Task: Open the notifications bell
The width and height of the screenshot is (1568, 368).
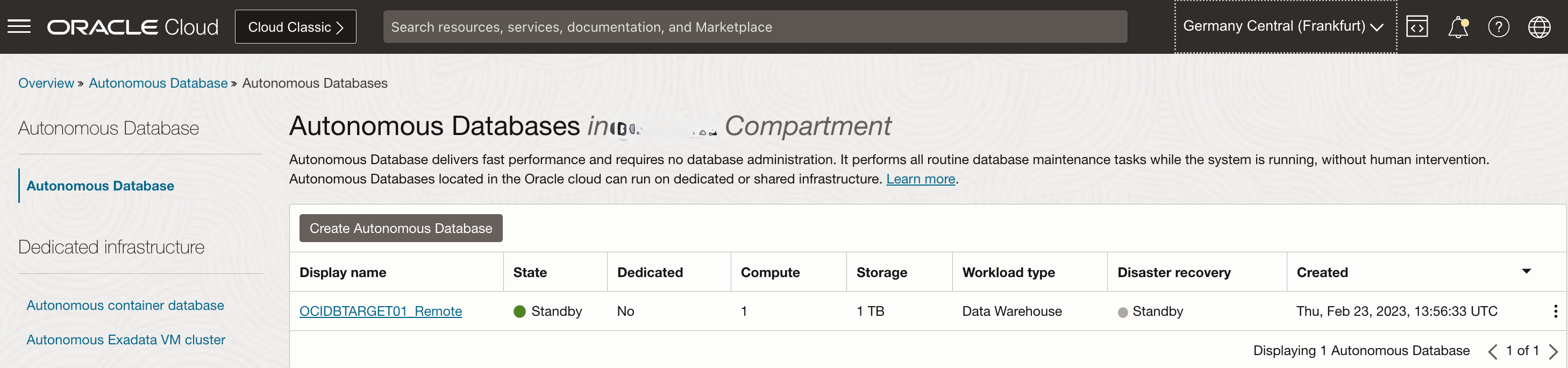Action: tap(1458, 27)
